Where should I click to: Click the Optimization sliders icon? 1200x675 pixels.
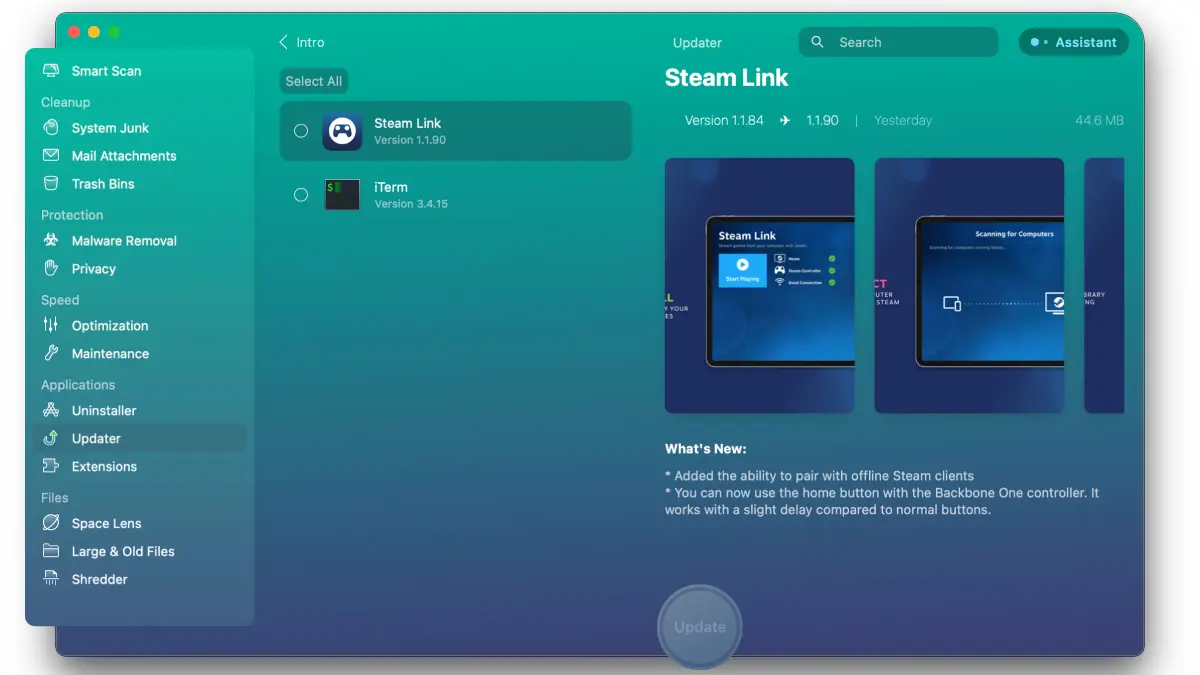click(x=51, y=326)
